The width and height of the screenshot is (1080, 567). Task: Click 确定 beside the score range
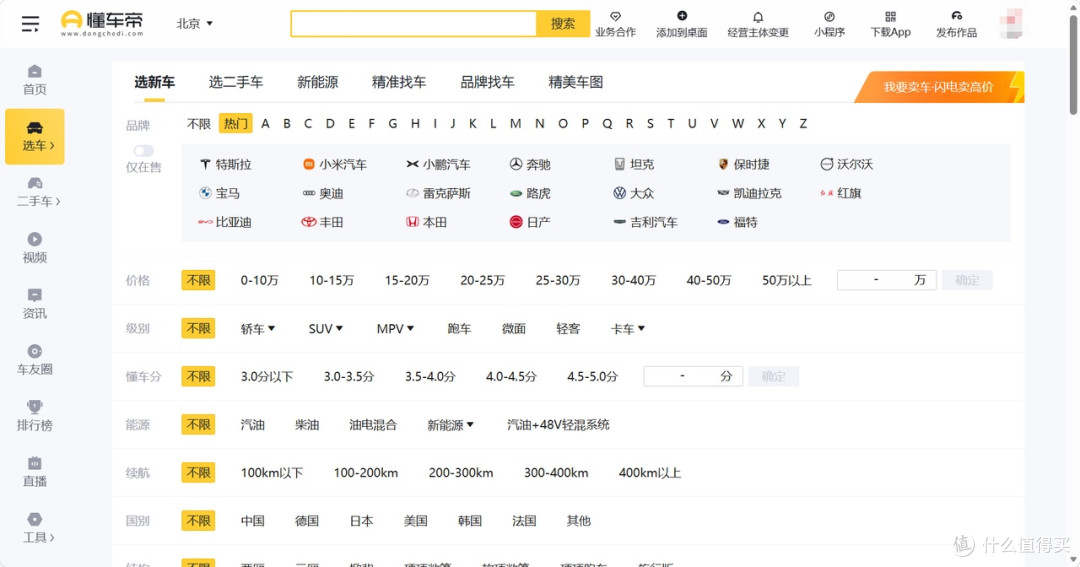[x=773, y=376]
